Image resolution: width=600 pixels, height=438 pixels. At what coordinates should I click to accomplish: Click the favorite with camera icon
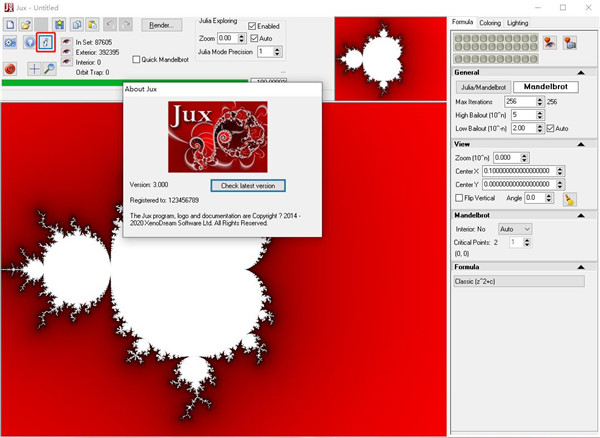[x=570, y=42]
